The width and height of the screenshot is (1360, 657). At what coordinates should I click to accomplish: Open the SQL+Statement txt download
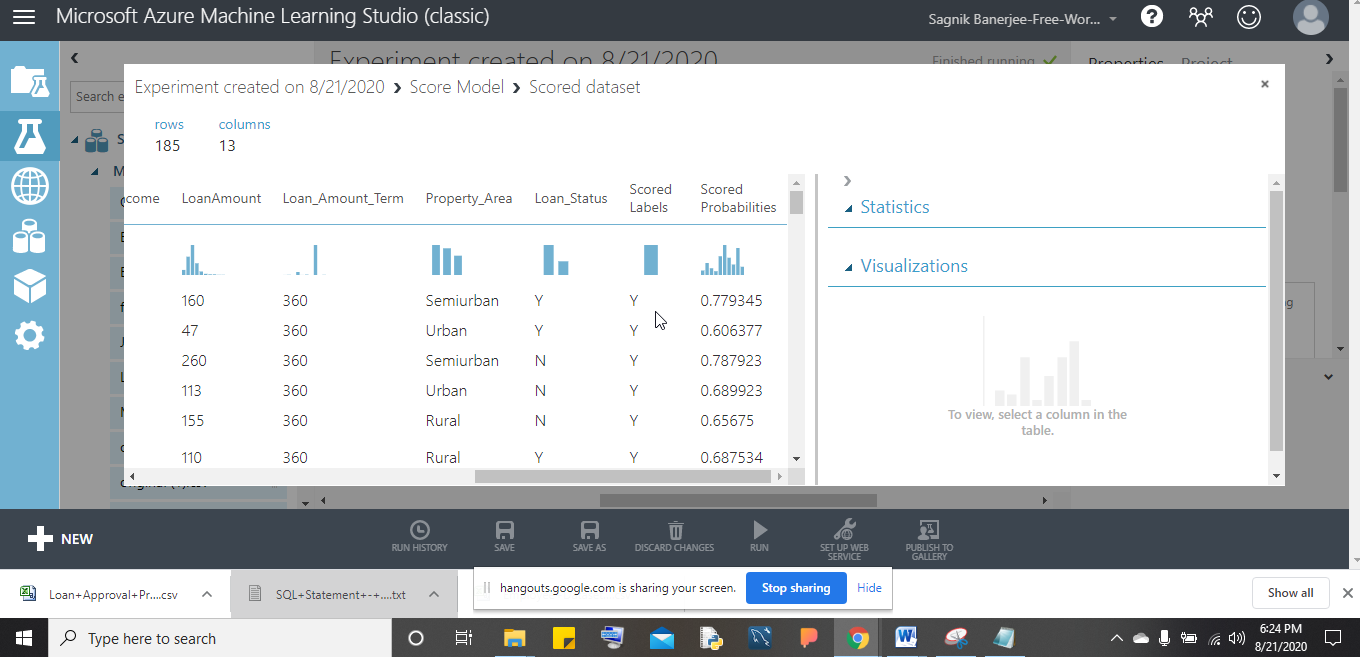(x=327, y=594)
